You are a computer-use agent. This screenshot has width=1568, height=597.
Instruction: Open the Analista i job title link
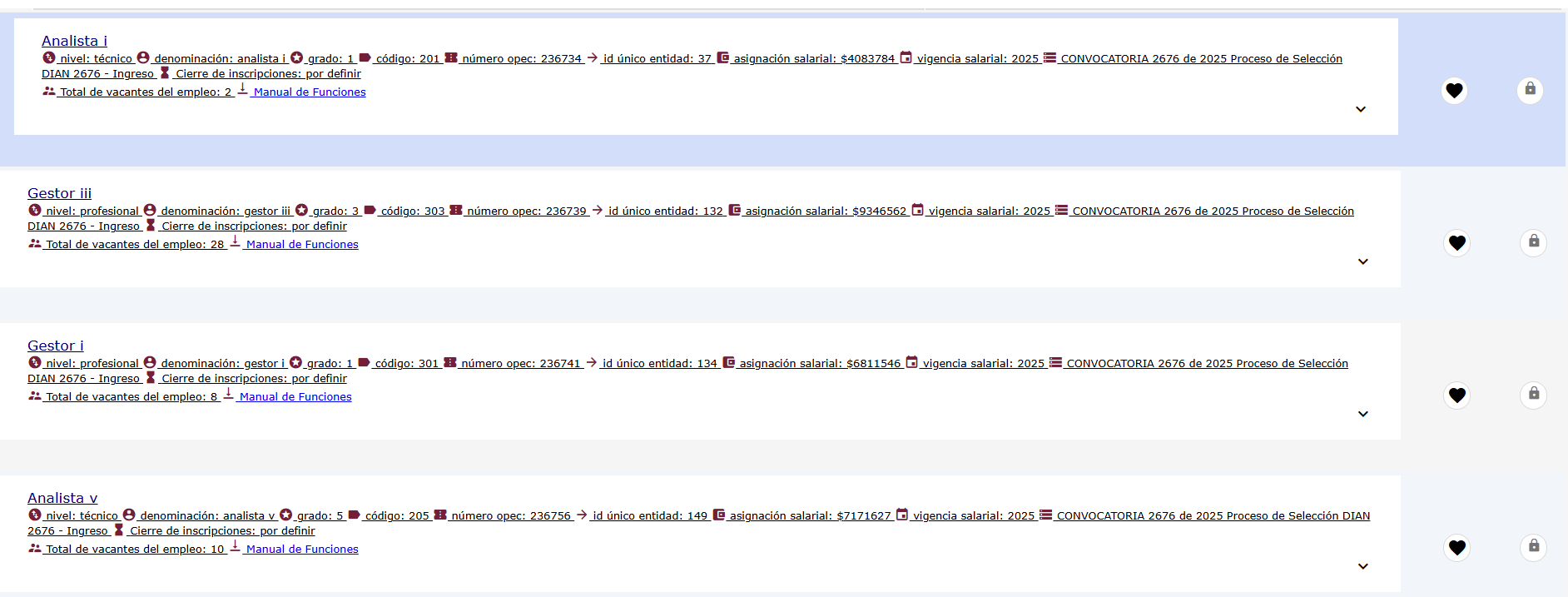point(74,41)
